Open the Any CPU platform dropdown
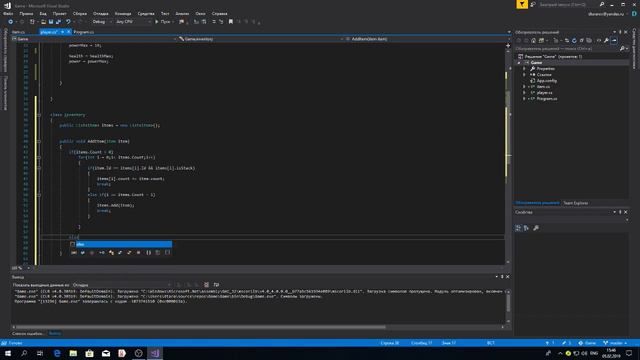 tap(133, 22)
